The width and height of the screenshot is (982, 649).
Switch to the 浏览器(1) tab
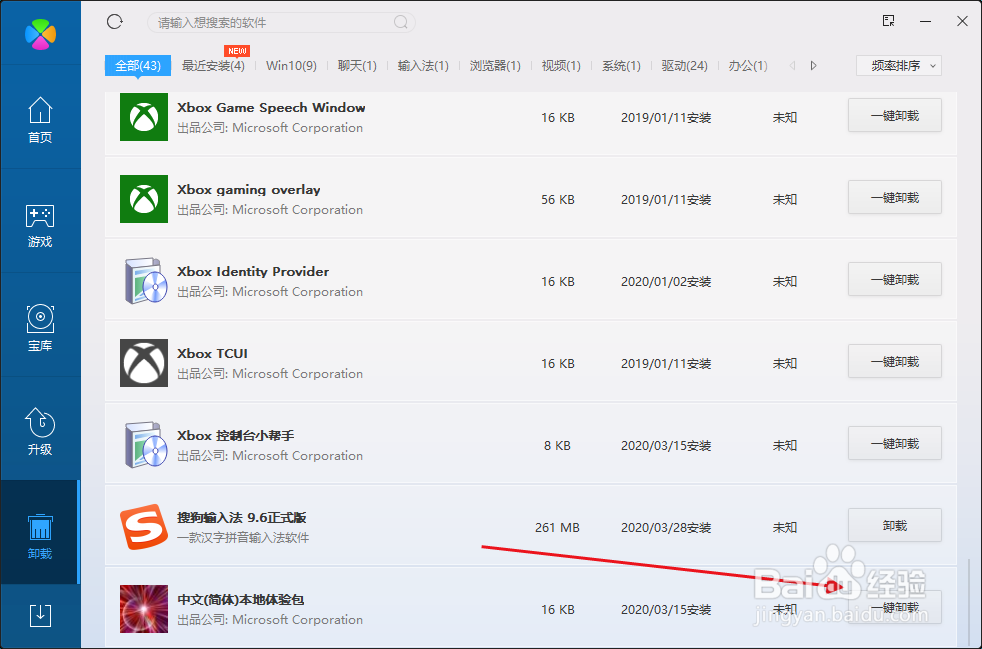click(x=495, y=65)
